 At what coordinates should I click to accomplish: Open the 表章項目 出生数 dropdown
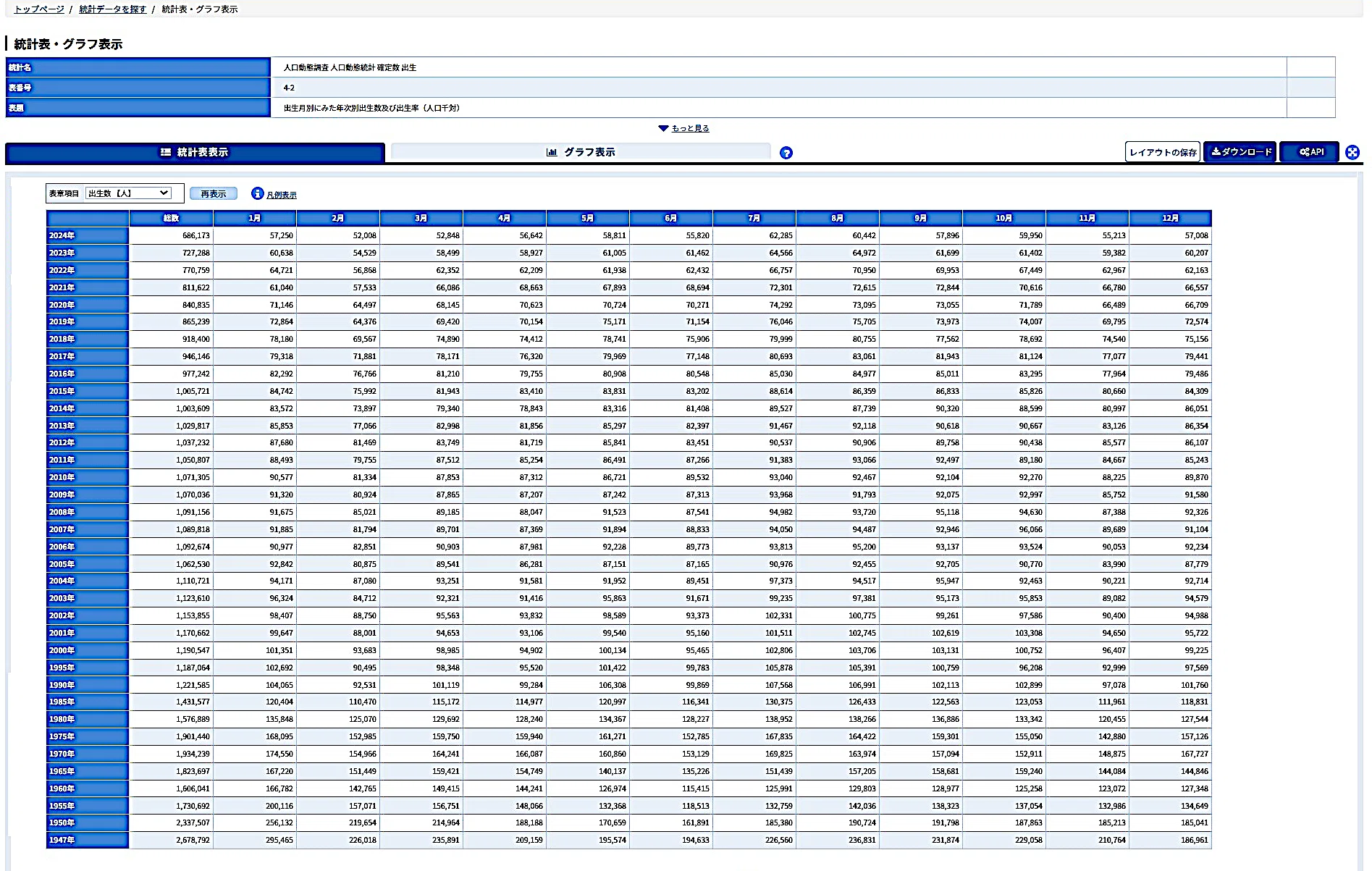click(x=128, y=193)
